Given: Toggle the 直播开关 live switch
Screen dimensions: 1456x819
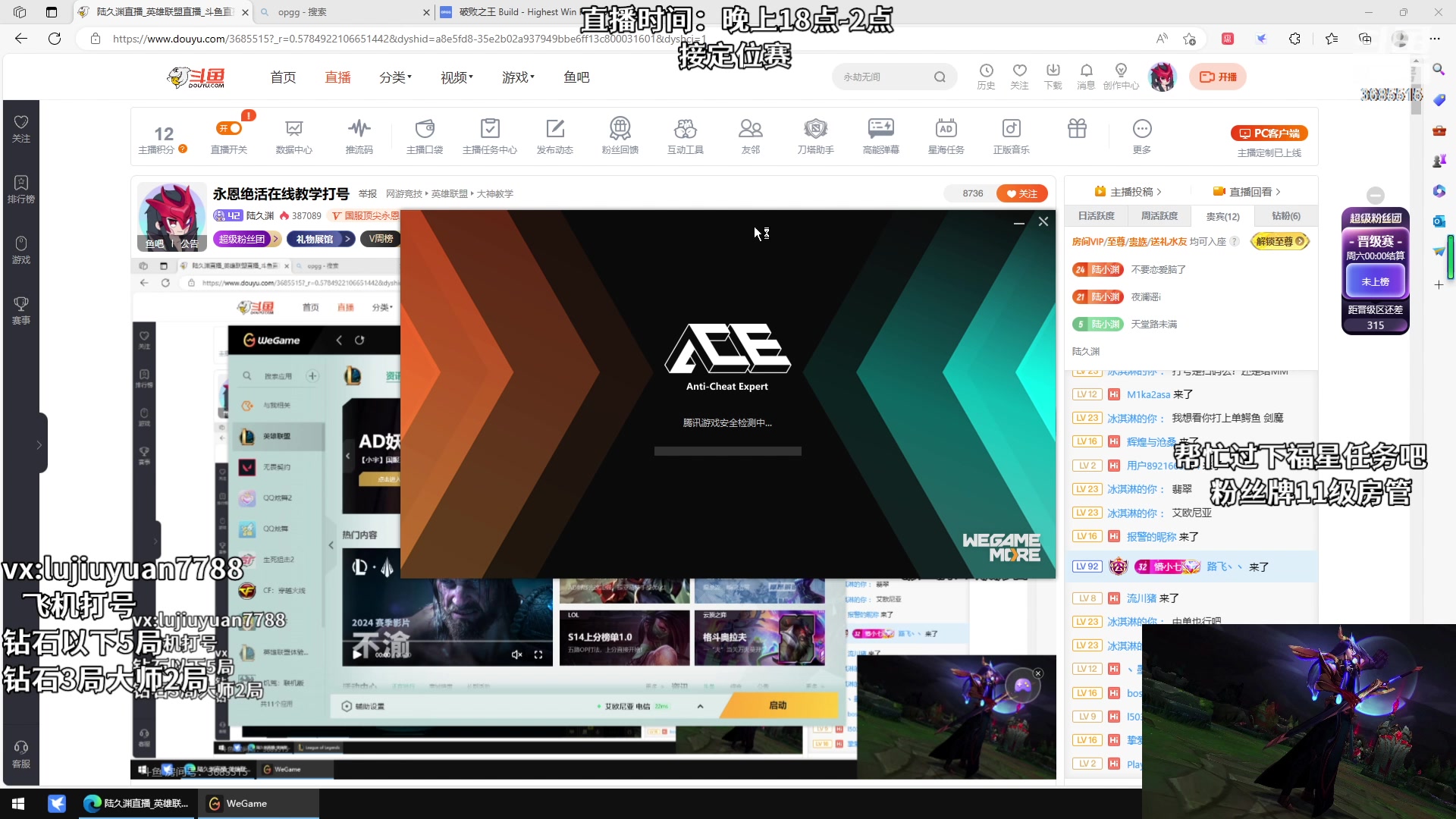Looking at the screenshot, I should pos(229,128).
